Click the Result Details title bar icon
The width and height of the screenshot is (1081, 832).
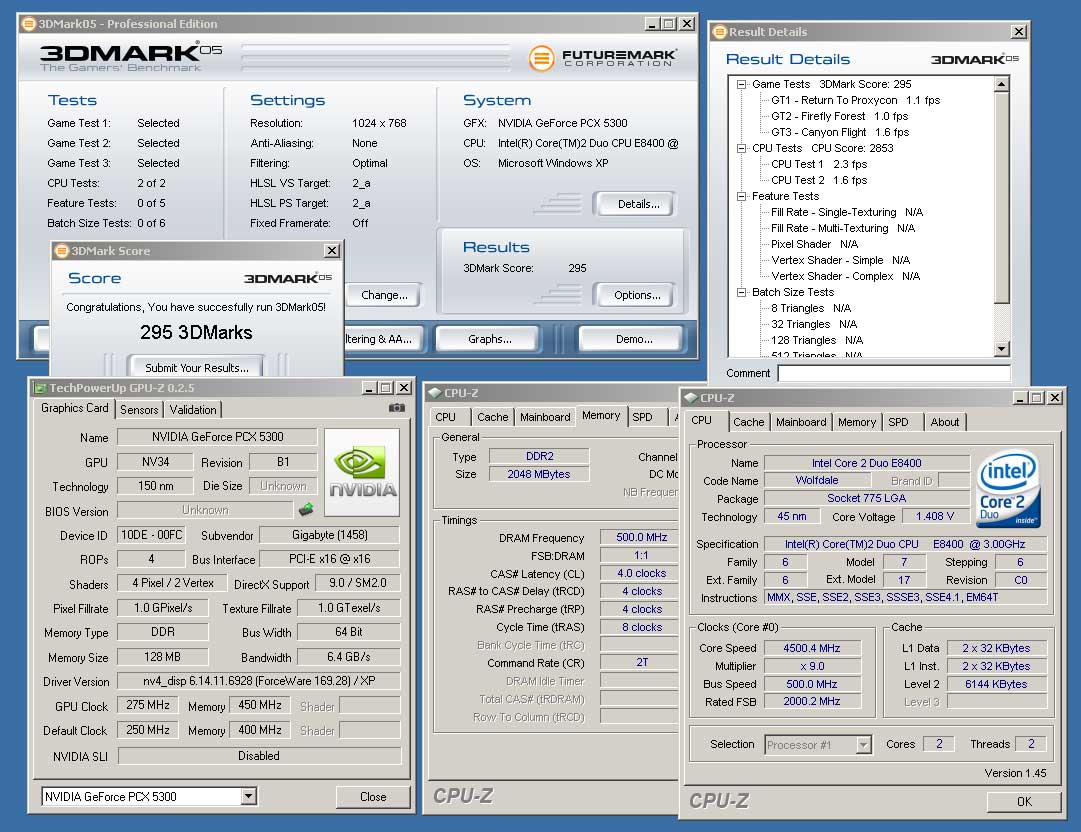tap(720, 32)
